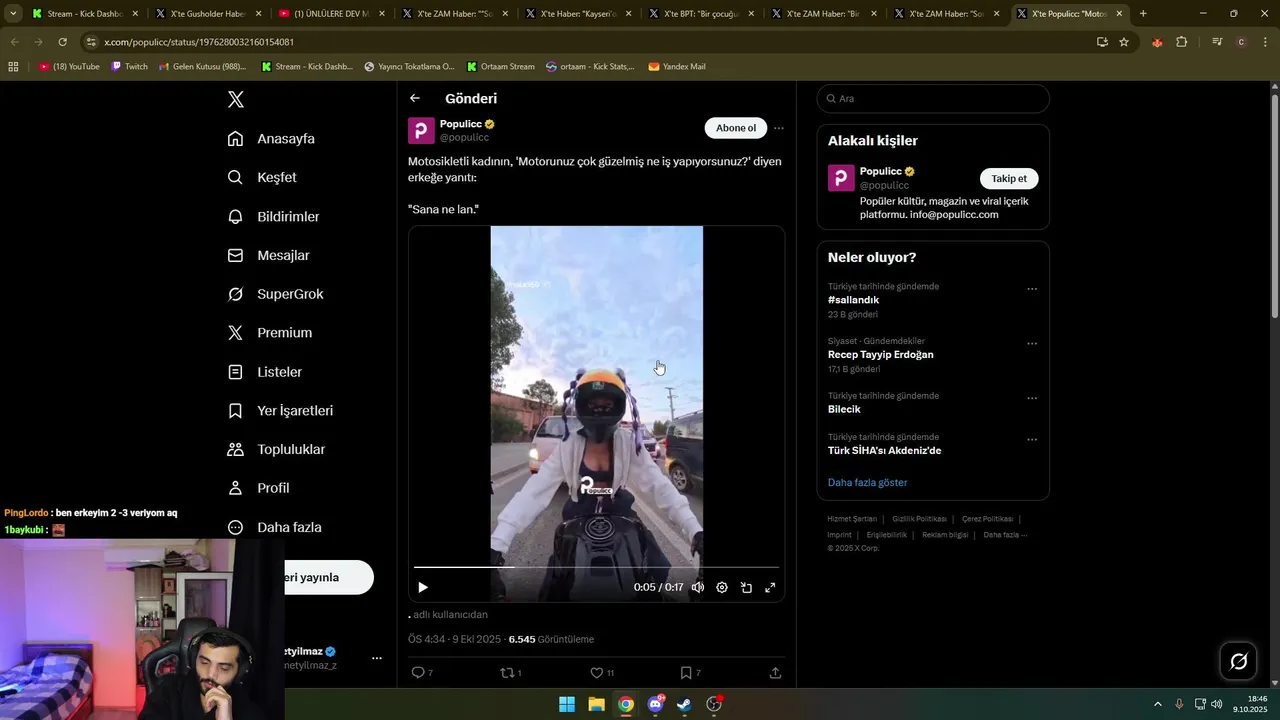
Task: Open video settings gear
Action: pos(722,588)
